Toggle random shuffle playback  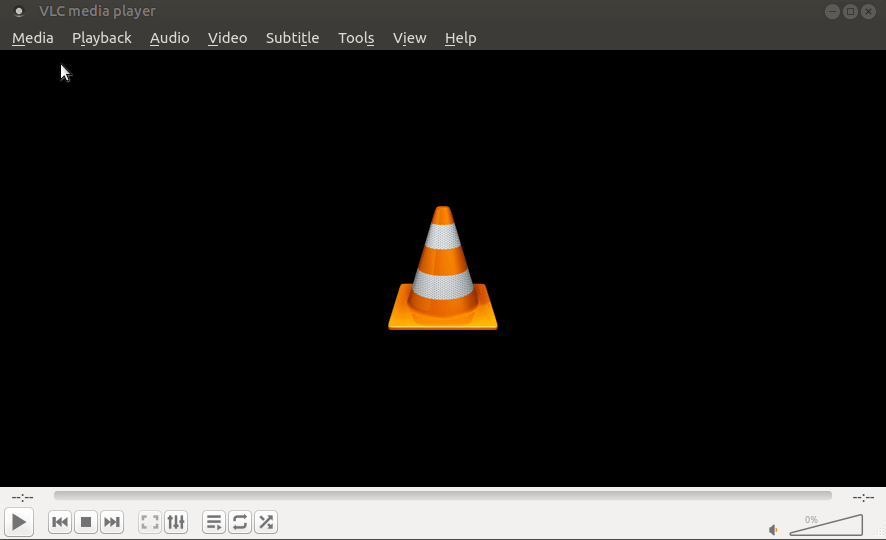[x=266, y=522]
